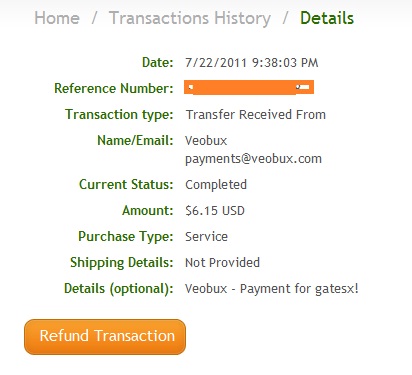Select the Details breadcrumb item

click(x=327, y=18)
